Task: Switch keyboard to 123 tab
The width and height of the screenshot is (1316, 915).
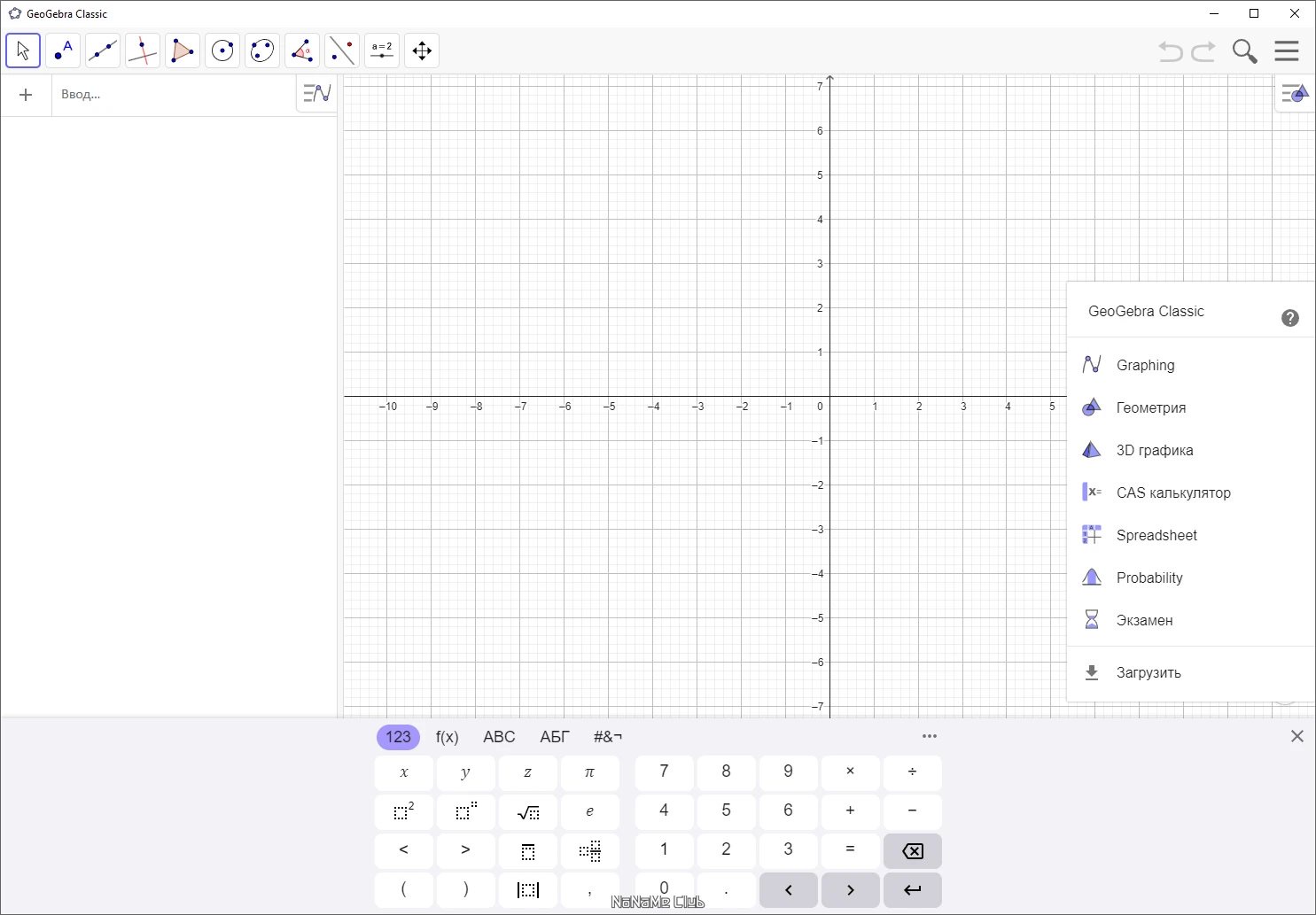Action: [x=398, y=737]
